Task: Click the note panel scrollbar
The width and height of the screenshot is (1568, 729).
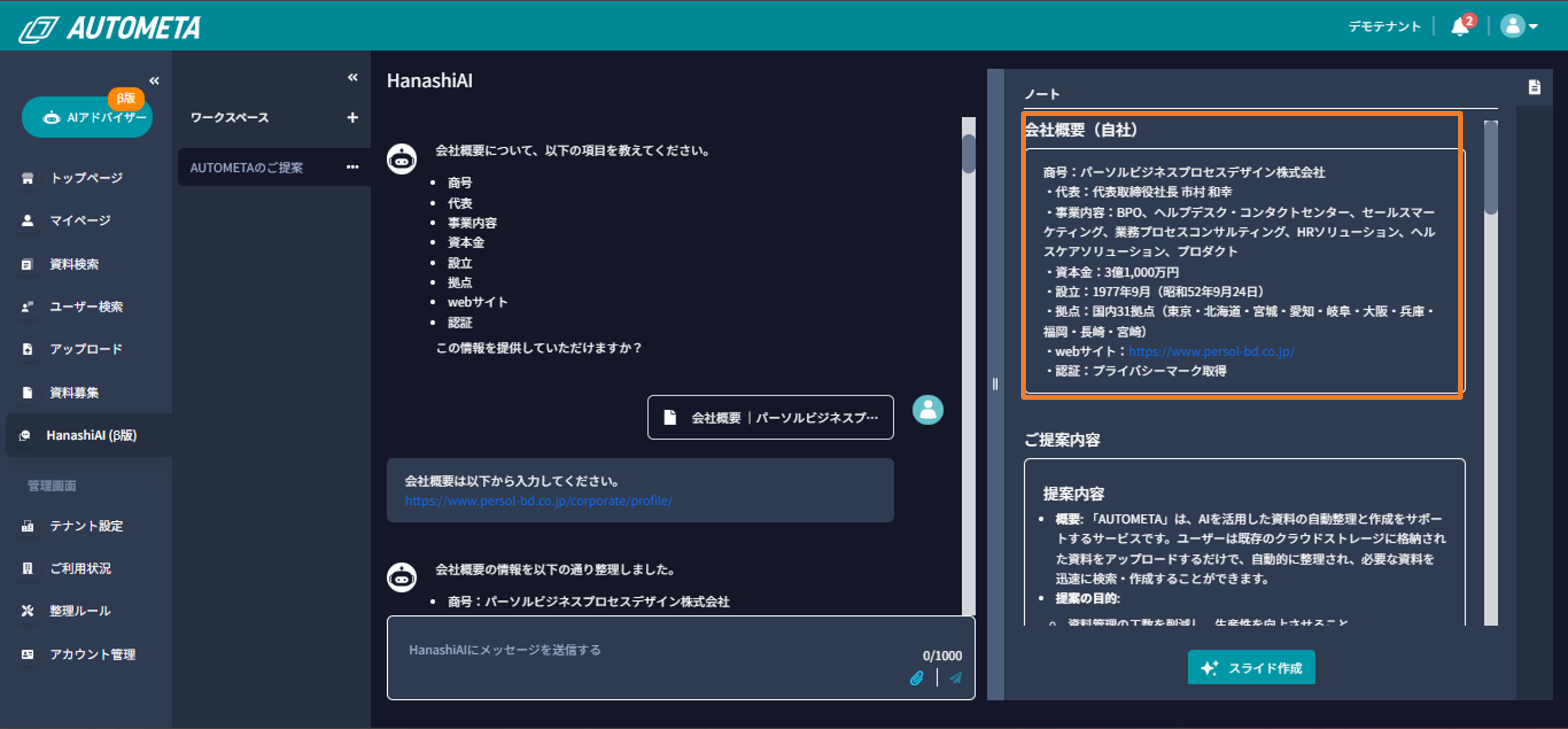Action: 1491,168
